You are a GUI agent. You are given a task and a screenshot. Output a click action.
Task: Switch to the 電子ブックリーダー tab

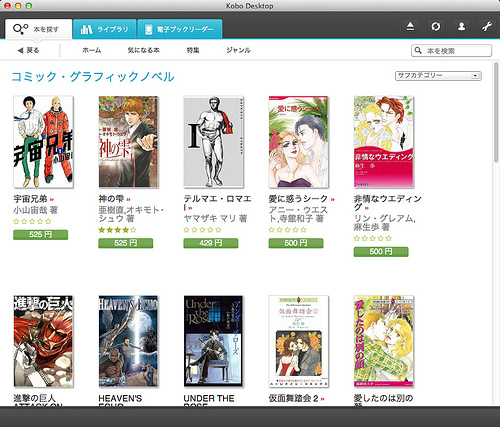pyautogui.click(x=180, y=29)
